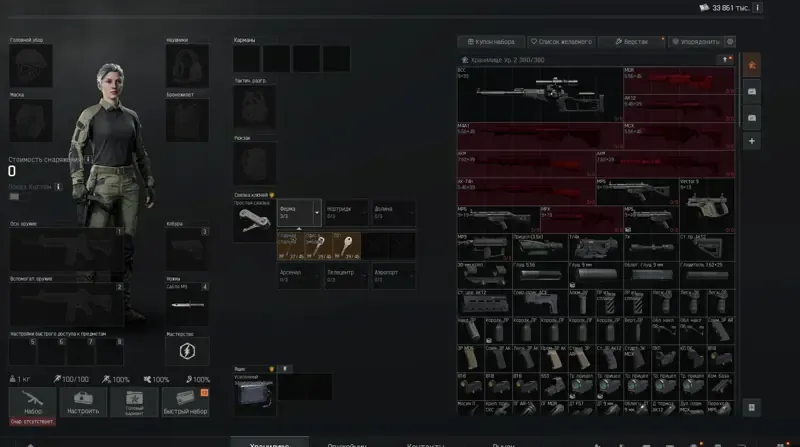Viewport: 800px width, 447px height.
Task: Select the MP9 item in the stash
Action: (485, 247)
